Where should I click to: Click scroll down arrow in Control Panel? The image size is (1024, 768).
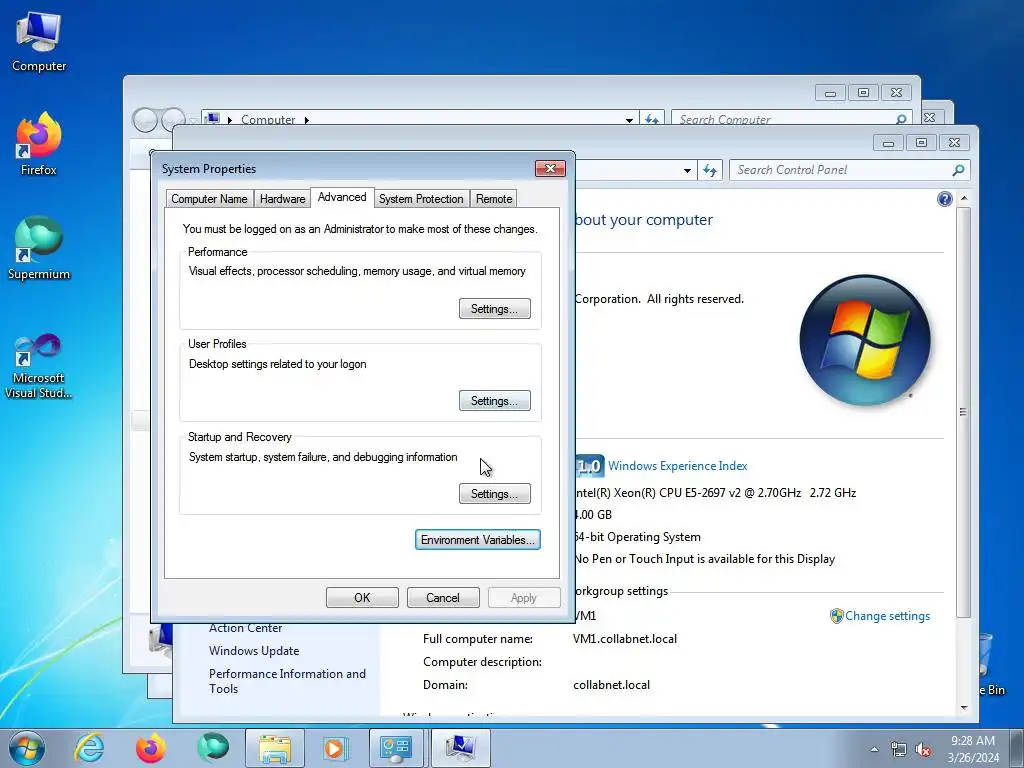(x=964, y=707)
